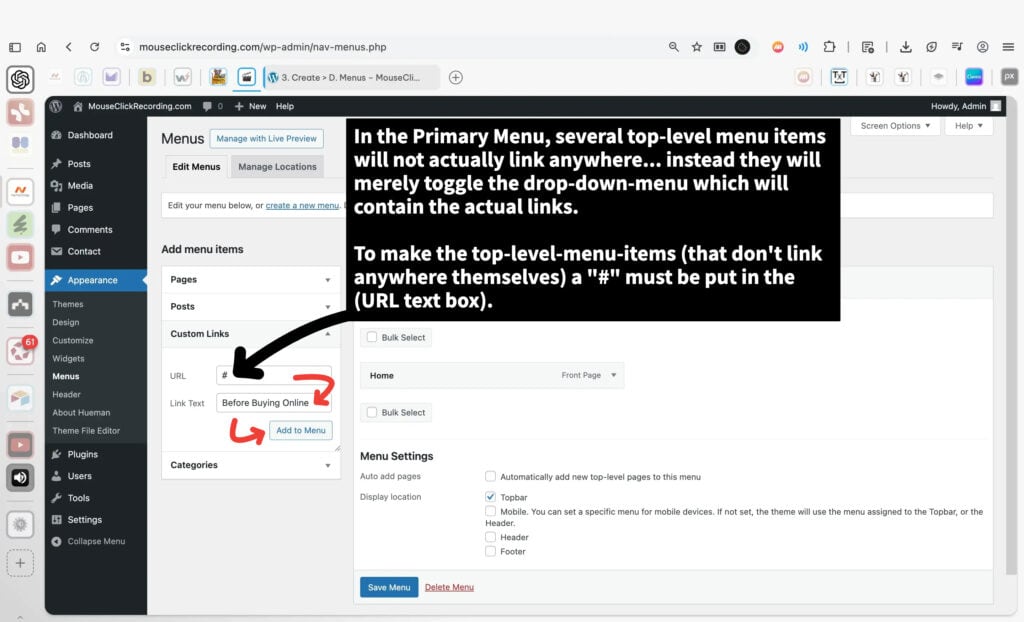Check the Footer display location checkbox

pyautogui.click(x=490, y=551)
